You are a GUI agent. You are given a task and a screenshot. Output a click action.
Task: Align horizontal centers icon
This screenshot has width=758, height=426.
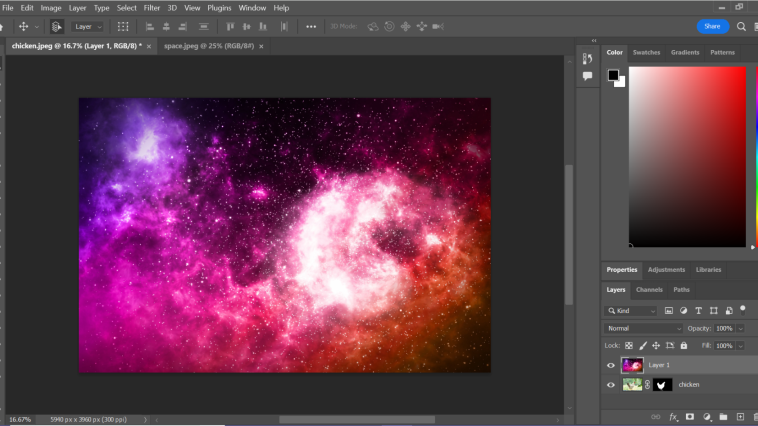click(x=166, y=27)
